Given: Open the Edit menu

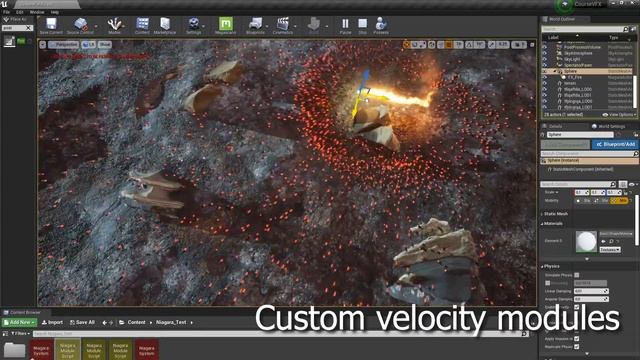Looking at the screenshot, I should click(x=19, y=12).
